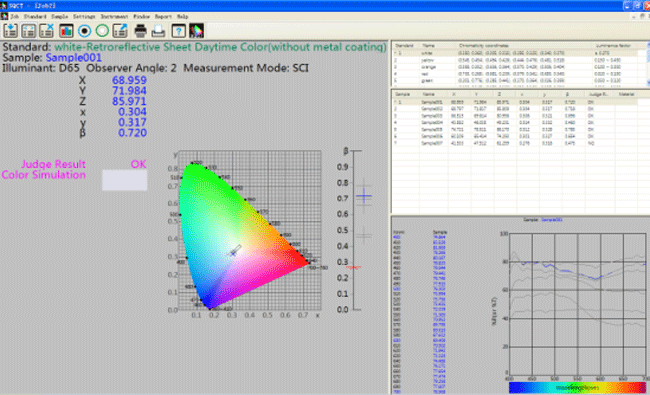Click the Color Simulation swatch
The image size is (650, 395).
[x=124, y=180]
